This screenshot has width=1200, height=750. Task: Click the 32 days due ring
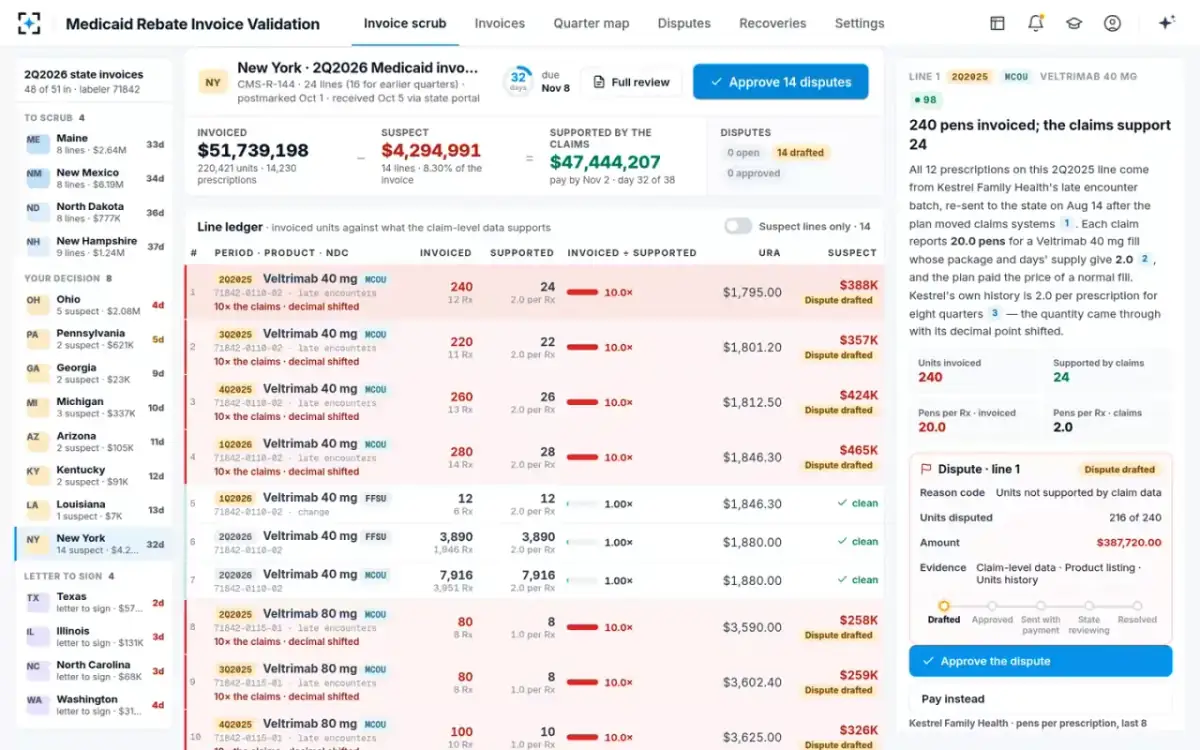pyautogui.click(x=519, y=81)
